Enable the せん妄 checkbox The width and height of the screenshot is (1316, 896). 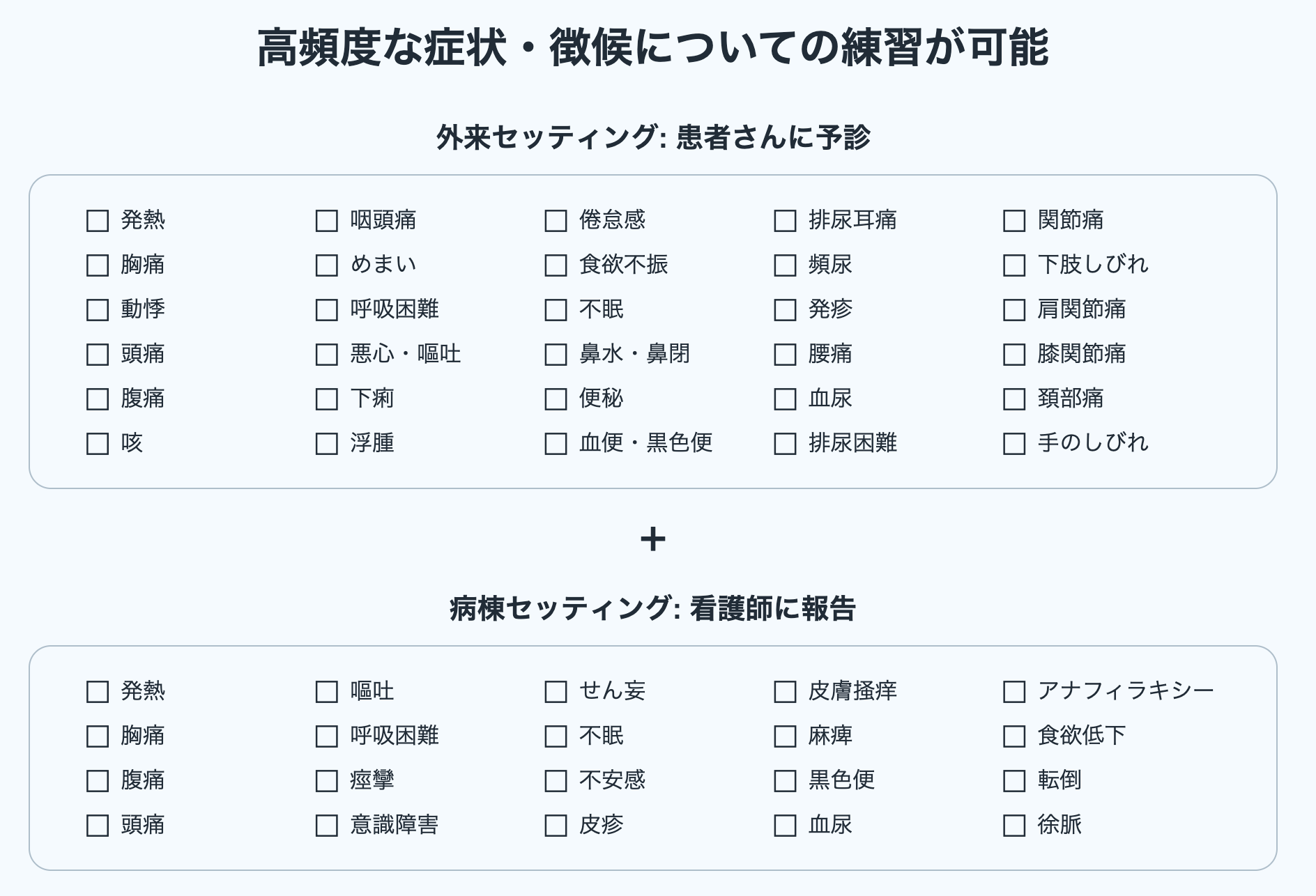pyautogui.click(x=556, y=692)
